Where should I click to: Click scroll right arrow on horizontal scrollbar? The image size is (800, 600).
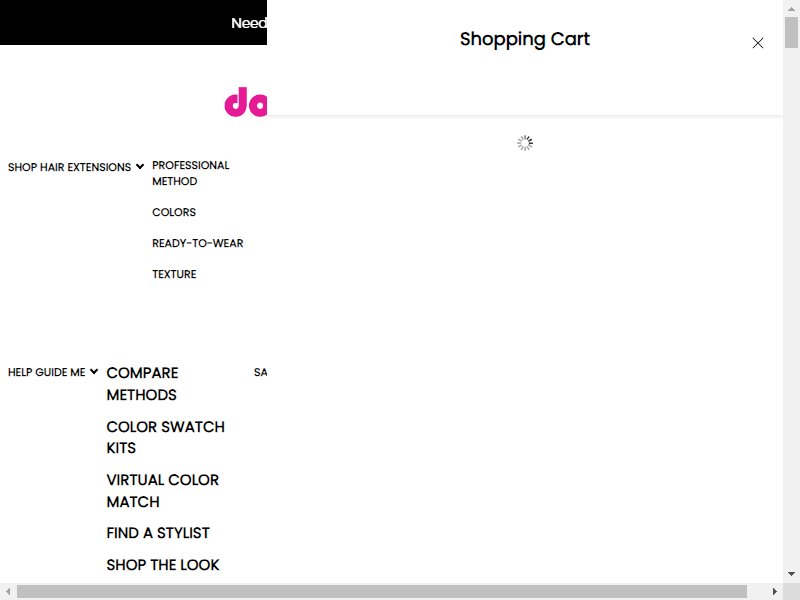point(774,592)
